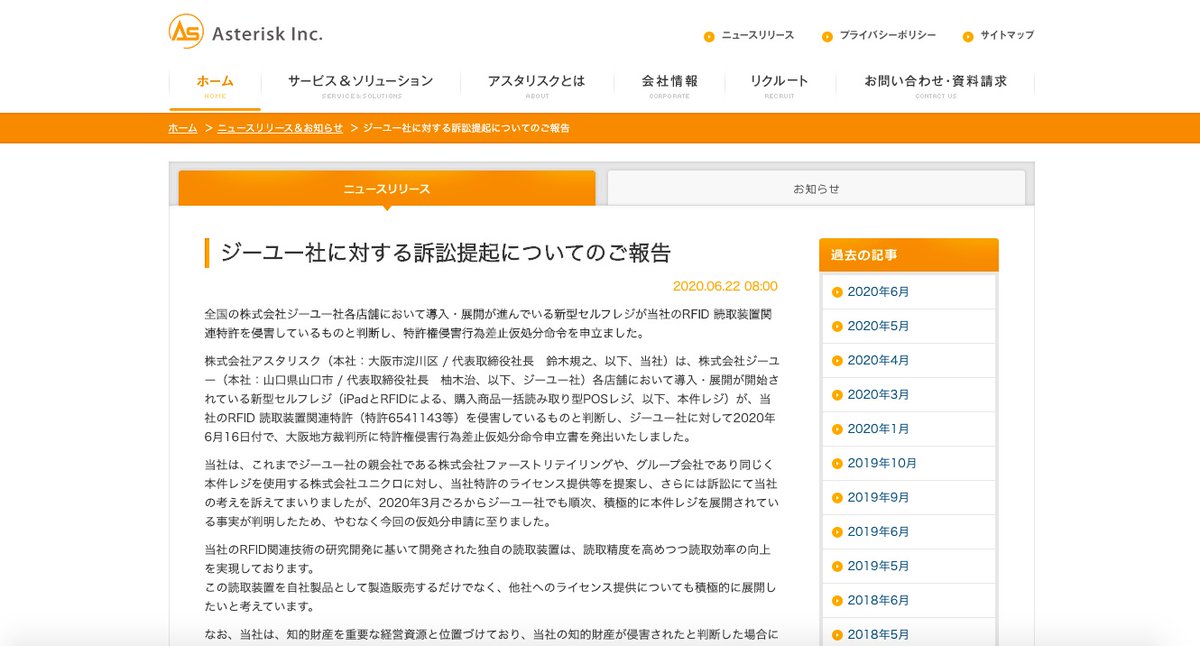
Task: Open 2018年6月 archive link
Action: pos(878,600)
